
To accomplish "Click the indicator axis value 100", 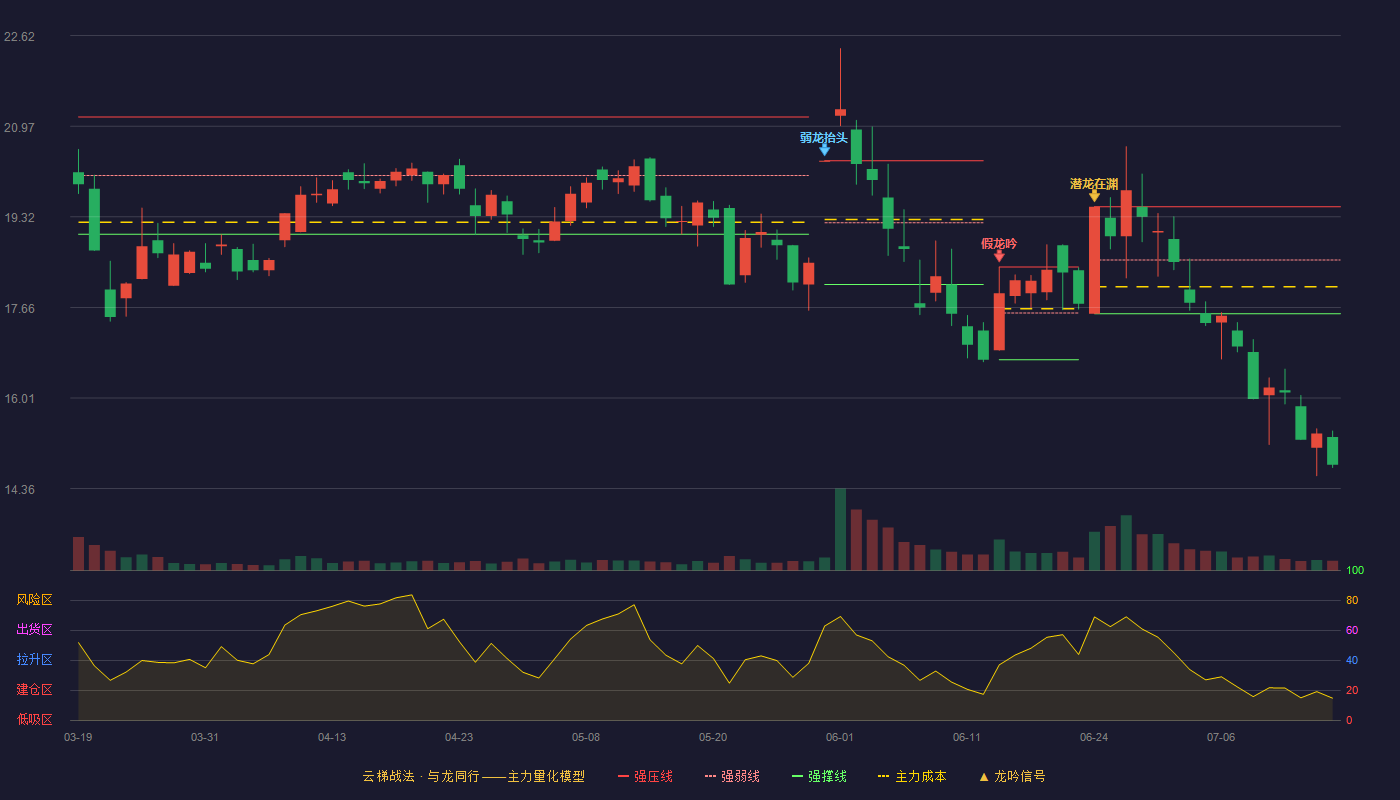I will (1354, 571).
